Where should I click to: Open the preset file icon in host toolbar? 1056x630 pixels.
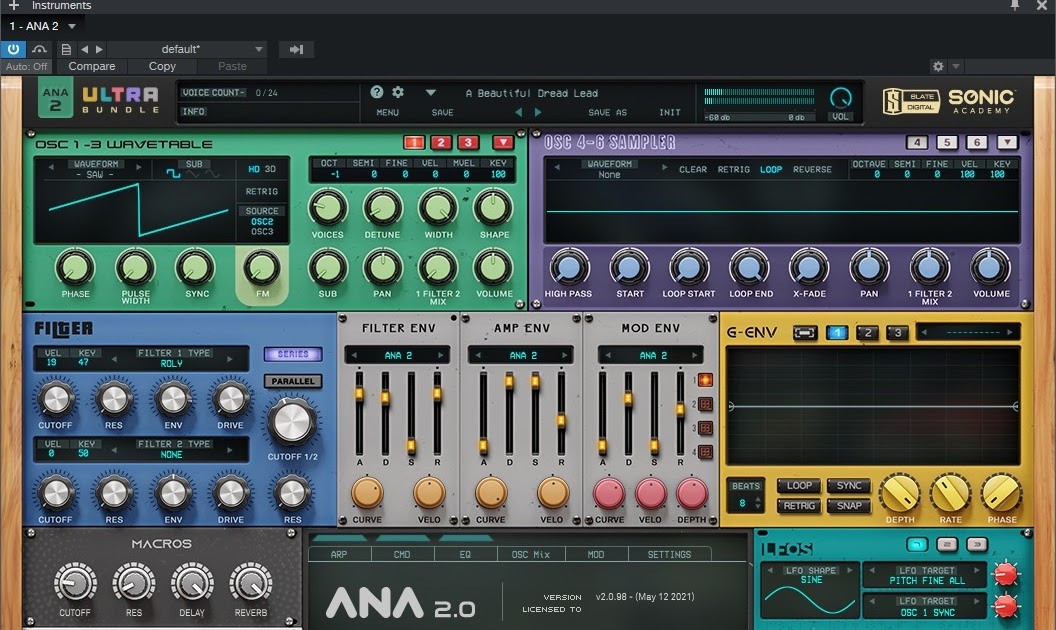point(66,49)
